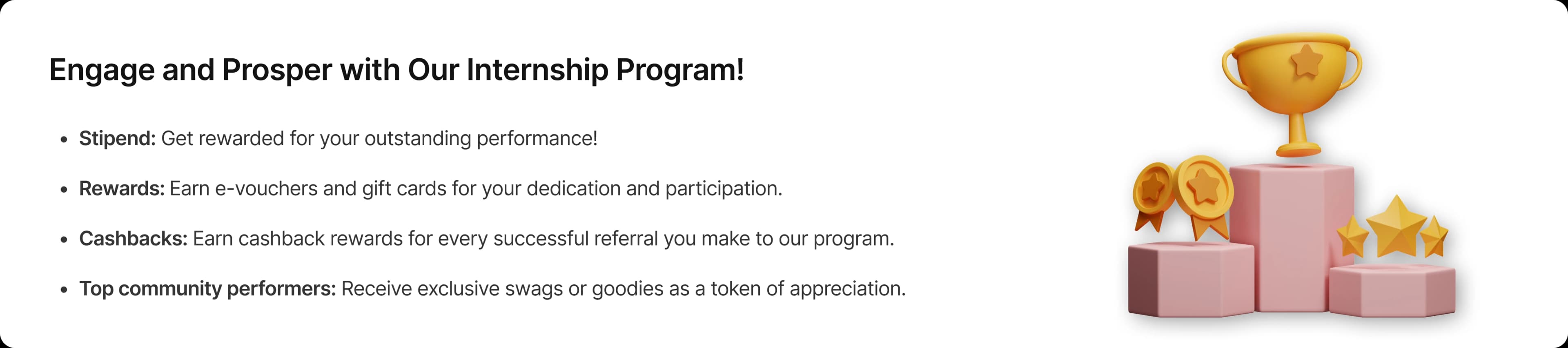Click the Top community performers label
Screen dimensions: 1568x348
click(207, 289)
